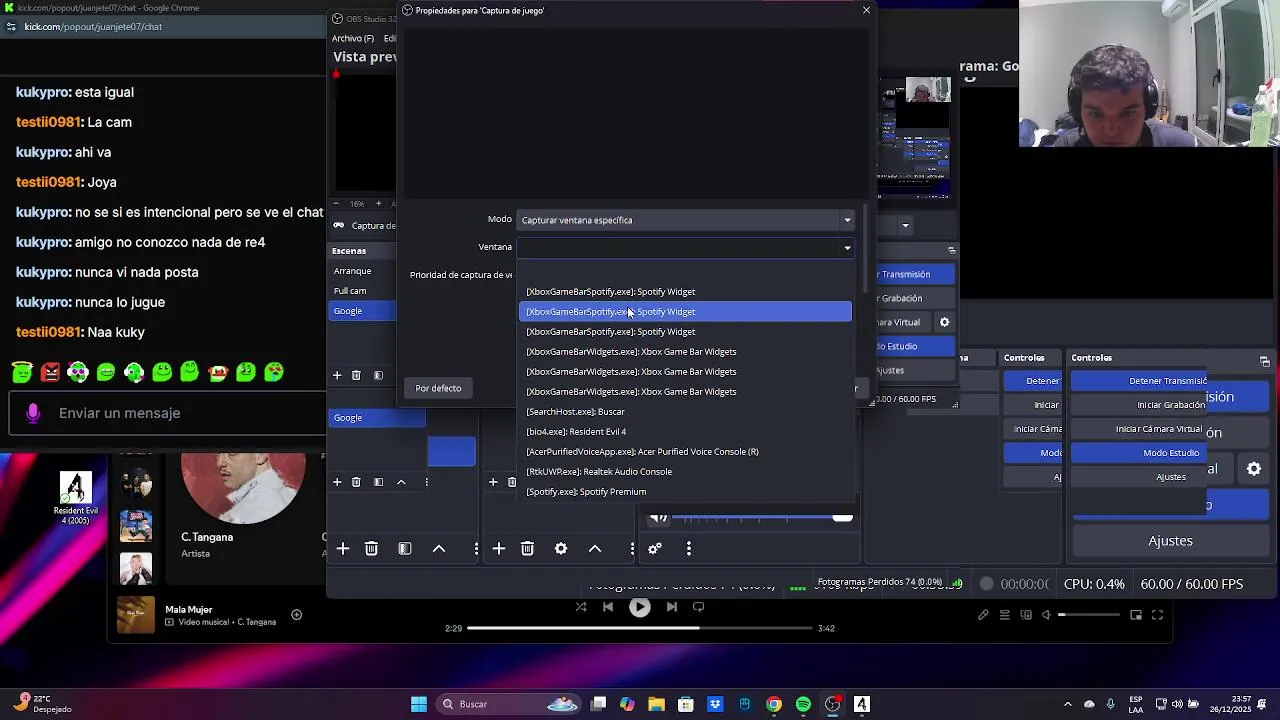Open Google Chrome from the taskbar
Viewport: 1280px width, 720px height.
tap(774, 704)
